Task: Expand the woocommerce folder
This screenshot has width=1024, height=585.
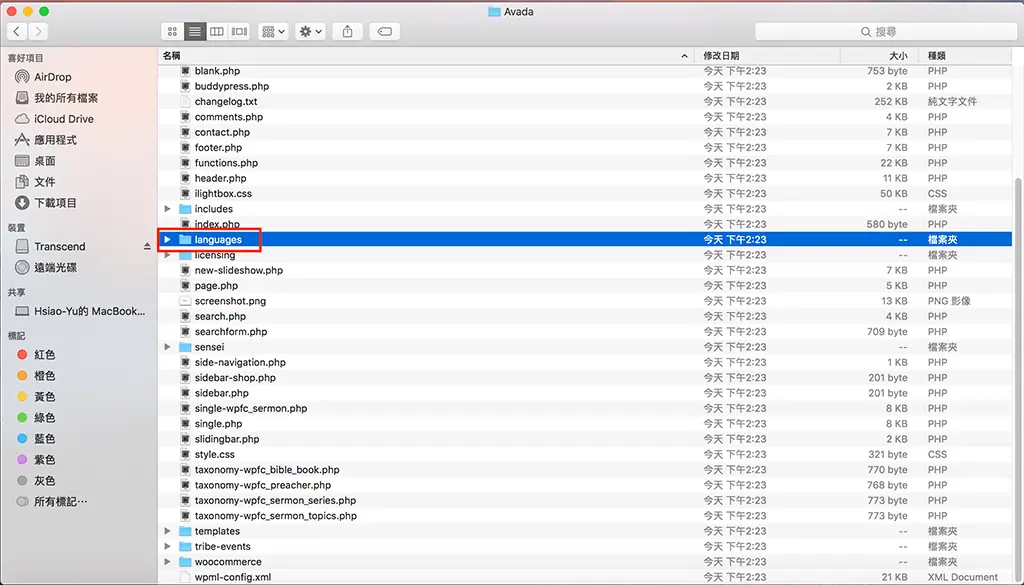Action: (168, 561)
